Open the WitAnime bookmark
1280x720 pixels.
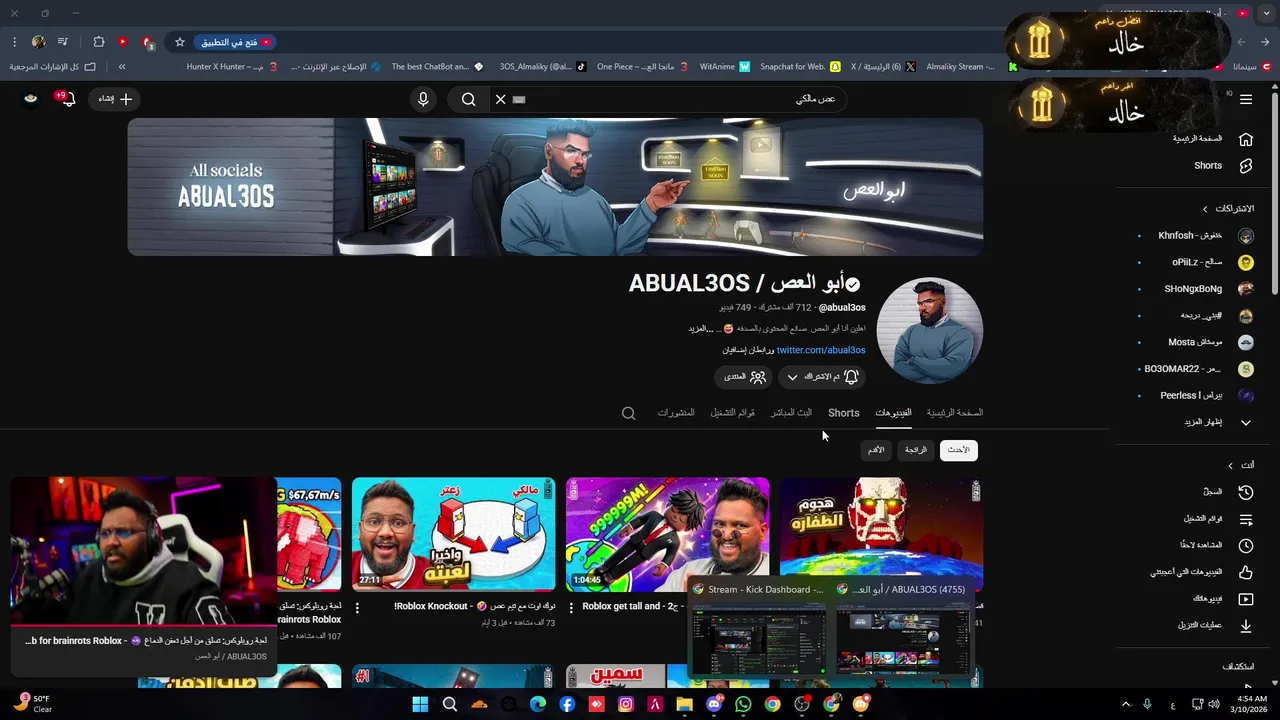coord(724,67)
